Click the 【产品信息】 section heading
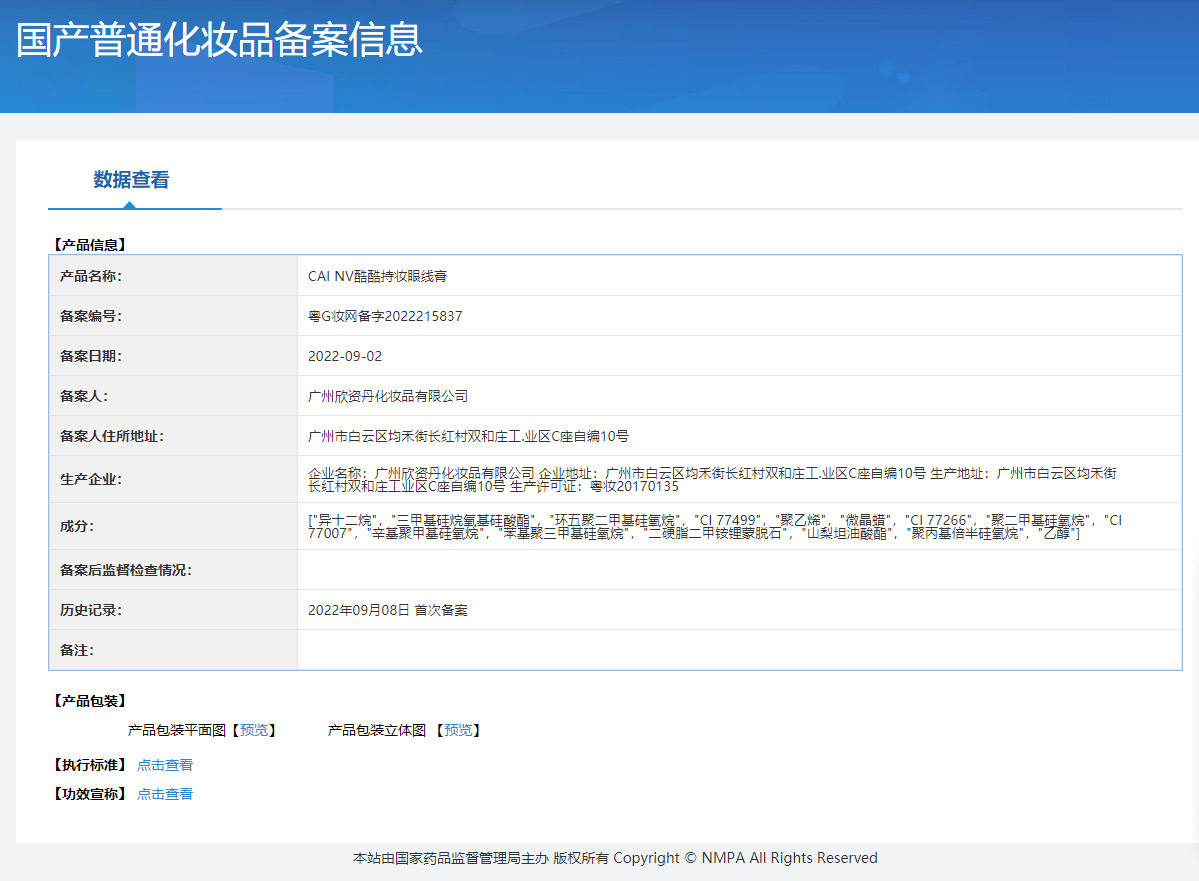Screen dimensions: 1199x881 pyautogui.click(x=89, y=245)
